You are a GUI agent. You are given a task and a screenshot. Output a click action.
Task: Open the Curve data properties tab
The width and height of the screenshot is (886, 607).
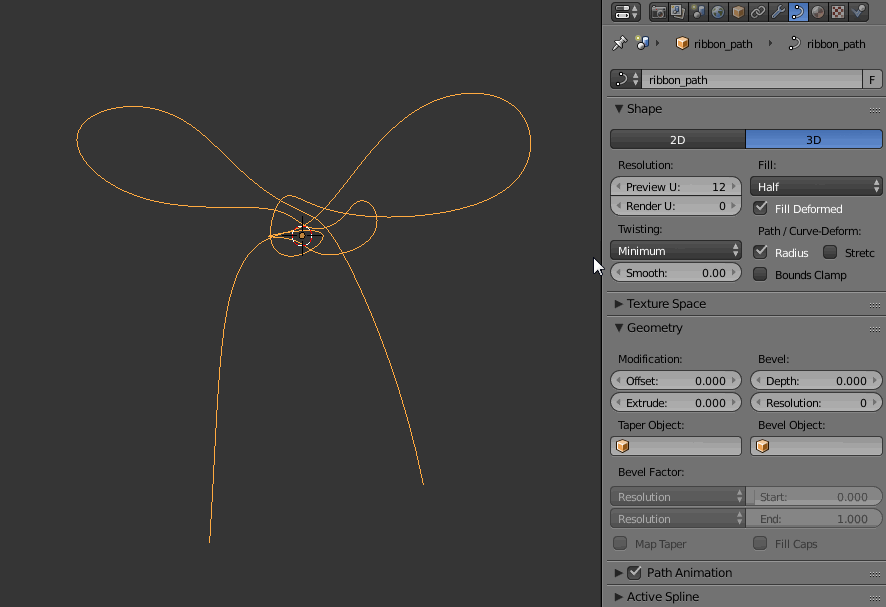pos(798,12)
